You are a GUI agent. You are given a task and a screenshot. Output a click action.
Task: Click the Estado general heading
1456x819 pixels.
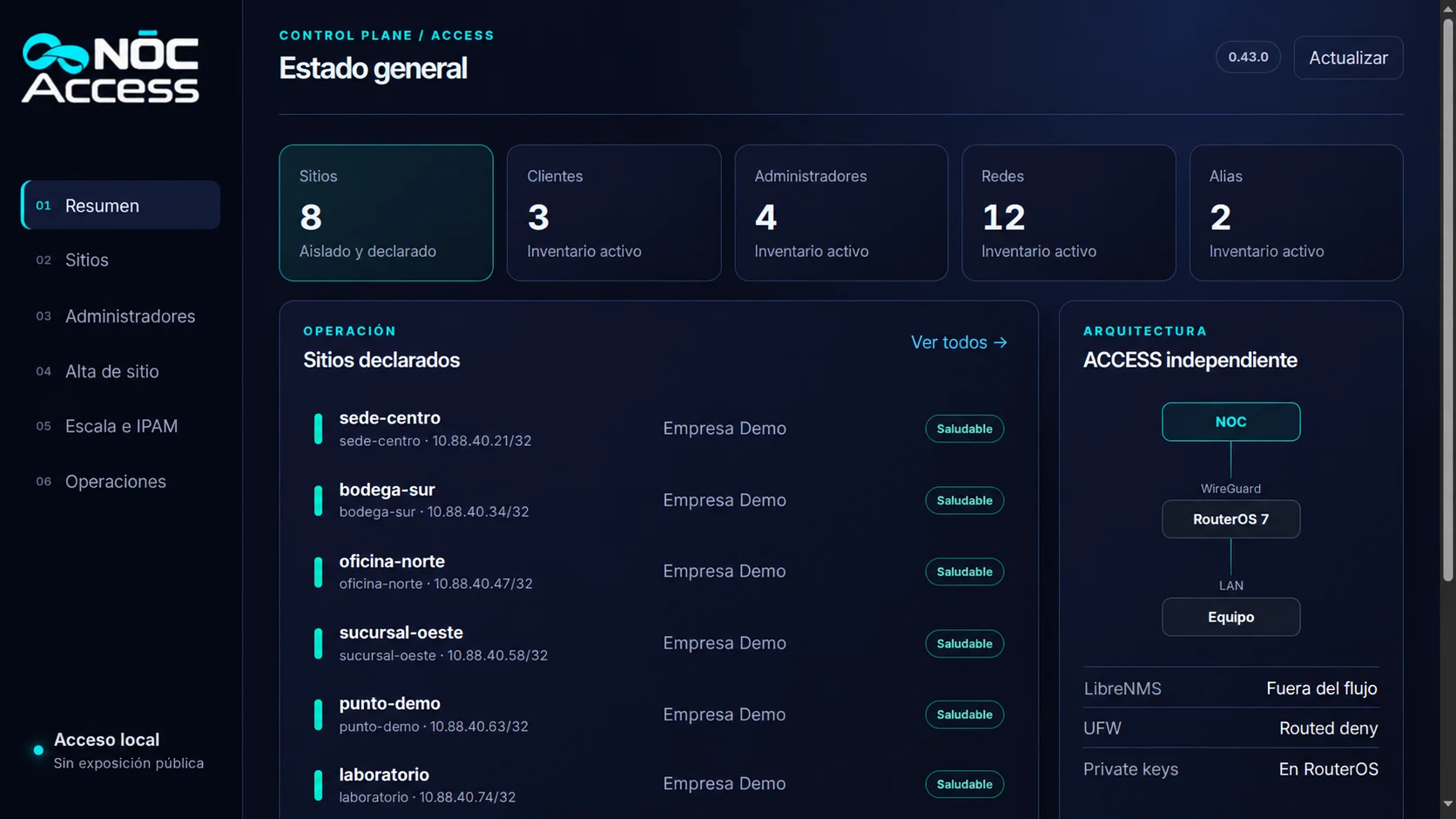coord(373,68)
